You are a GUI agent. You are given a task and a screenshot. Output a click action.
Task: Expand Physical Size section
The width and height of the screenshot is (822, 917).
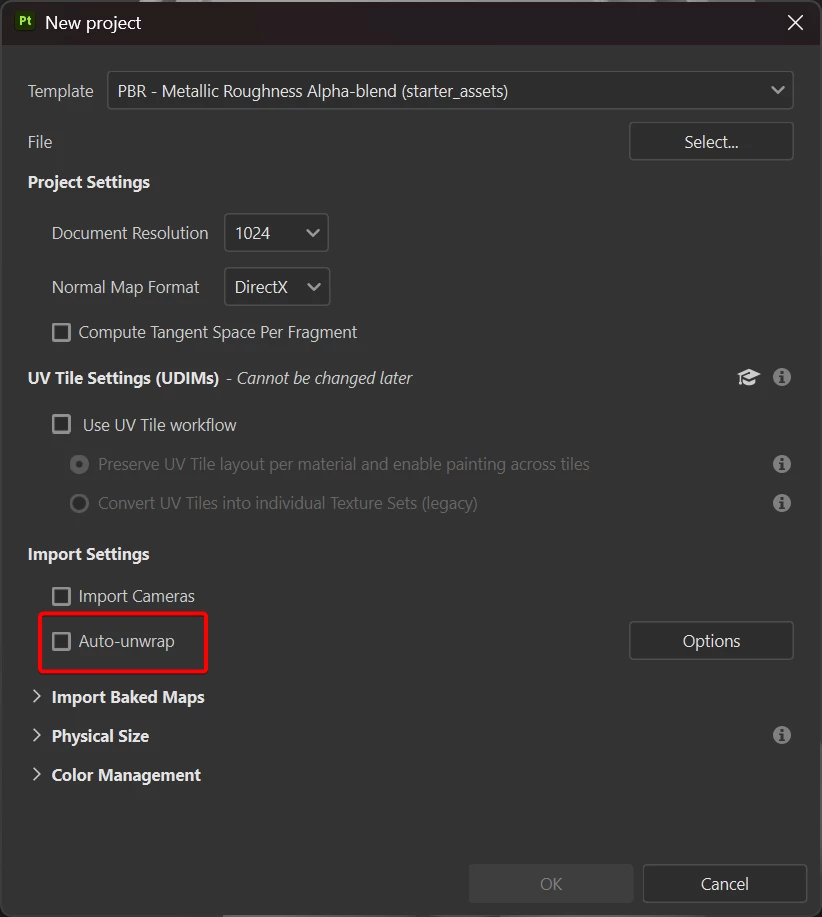(x=37, y=736)
